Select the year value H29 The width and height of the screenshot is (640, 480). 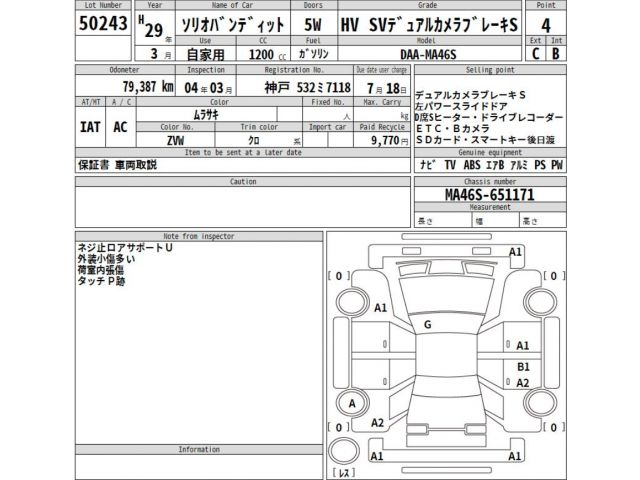coord(151,27)
